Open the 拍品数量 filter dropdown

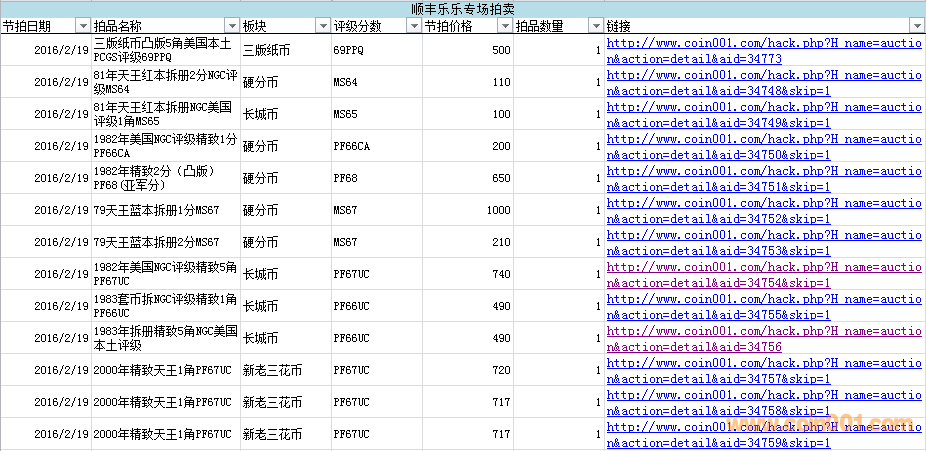coord(596,25)
